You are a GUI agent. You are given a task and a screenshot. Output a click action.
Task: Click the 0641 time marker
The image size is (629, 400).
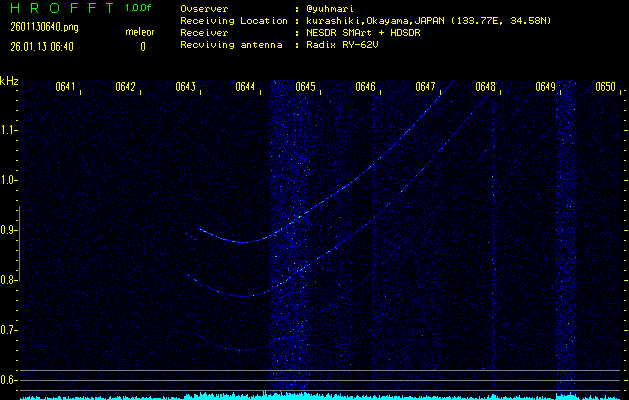pos(66,87)
